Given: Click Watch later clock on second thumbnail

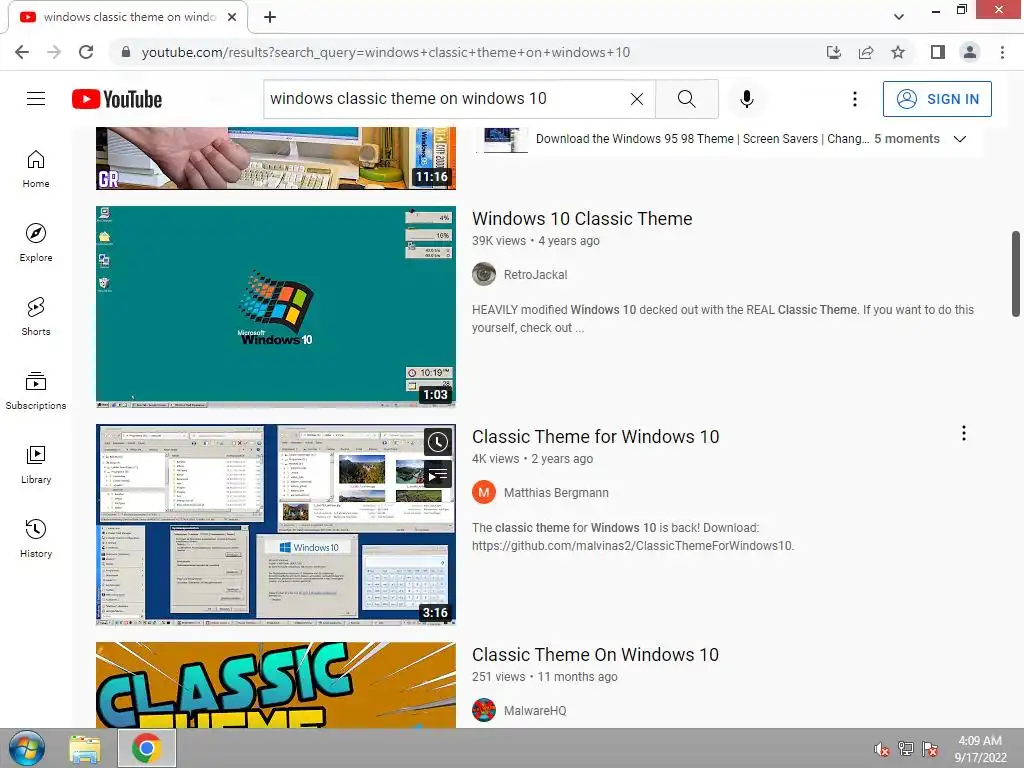Looking at the screenshot, I should [438, 442].
